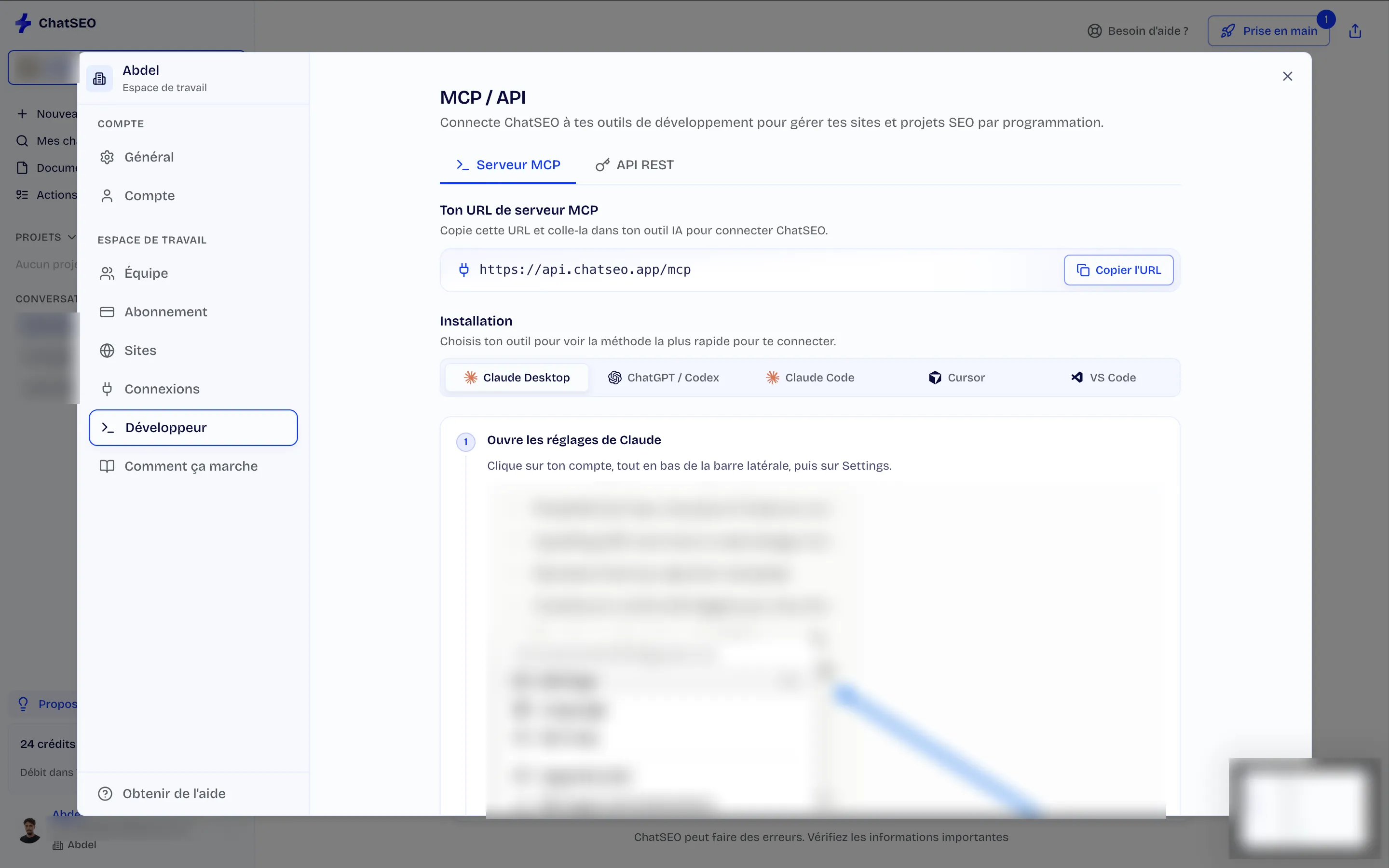Image resolution: width=1389 pixels, height=868 pixels.
Task: Go to the Équipe section
Action: pos(193,273)
